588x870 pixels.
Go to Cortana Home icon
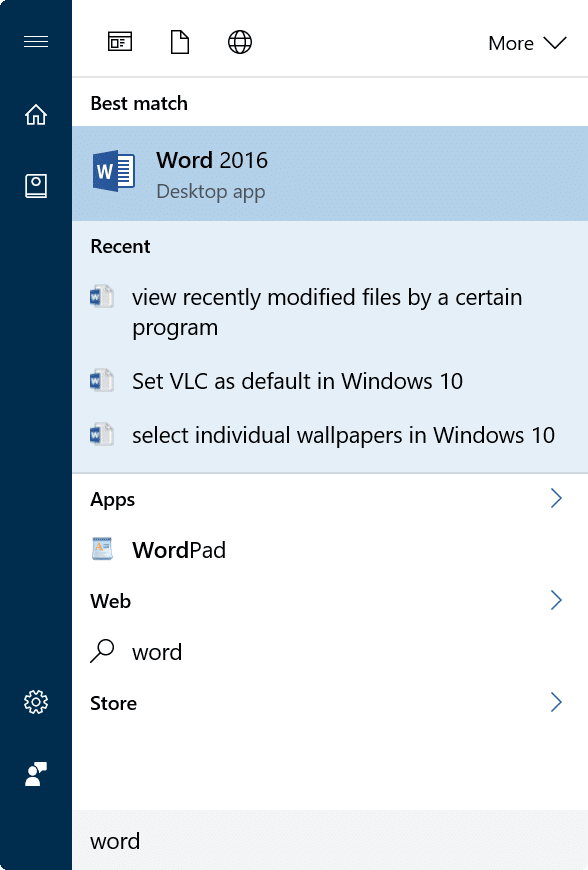(x=36, y=114)
